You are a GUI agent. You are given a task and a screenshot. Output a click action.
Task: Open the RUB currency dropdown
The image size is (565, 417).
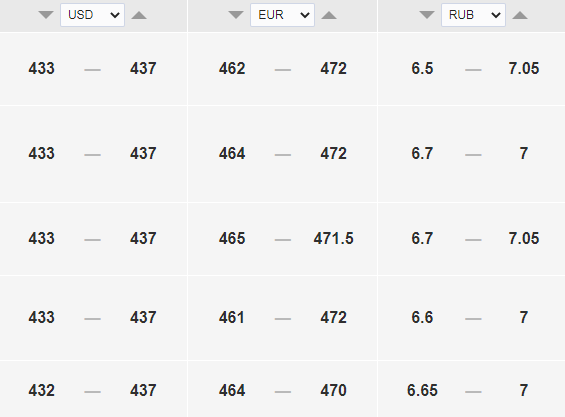point(473,15)
